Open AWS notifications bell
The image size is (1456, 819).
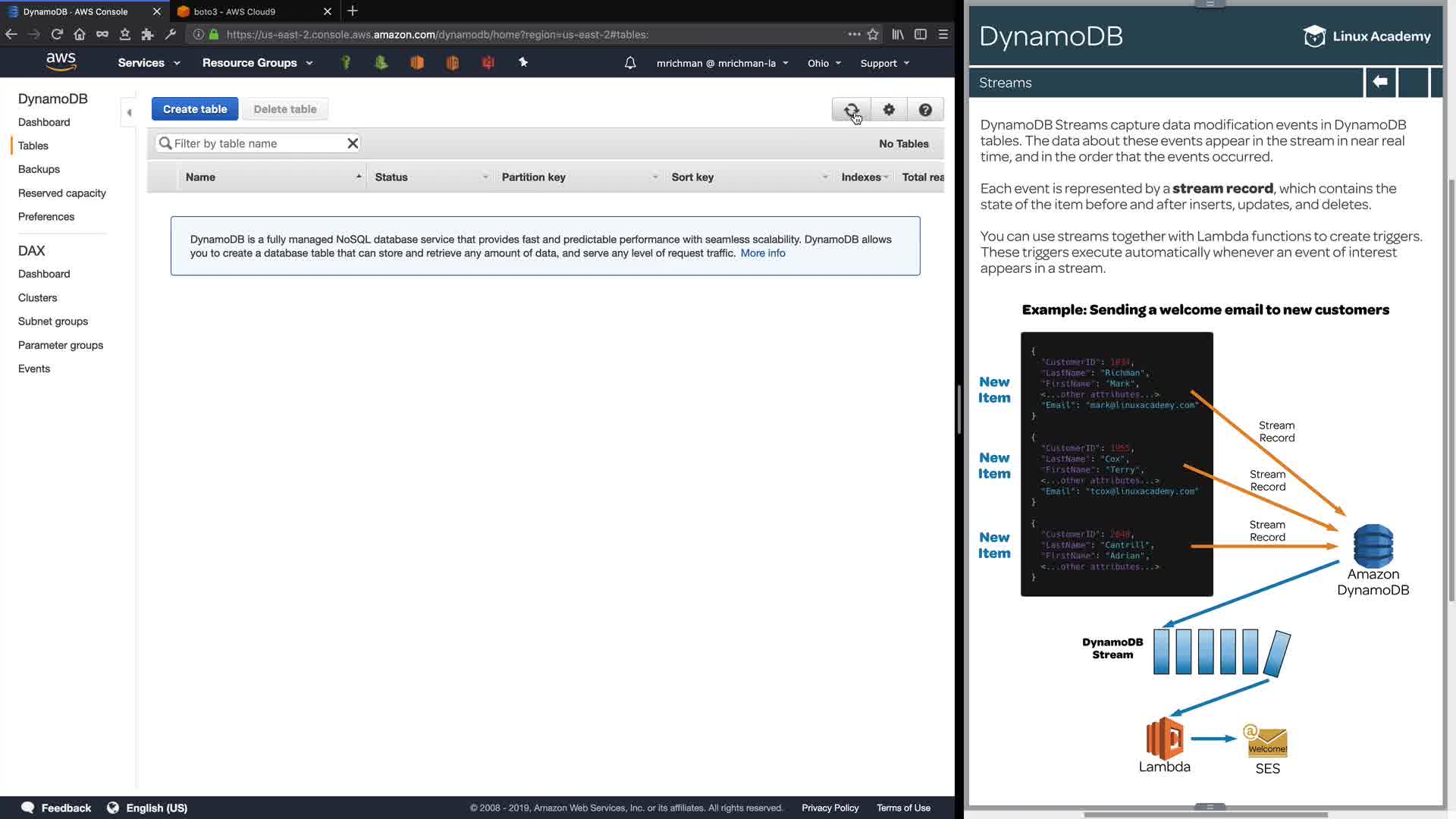tap(630, 63)
